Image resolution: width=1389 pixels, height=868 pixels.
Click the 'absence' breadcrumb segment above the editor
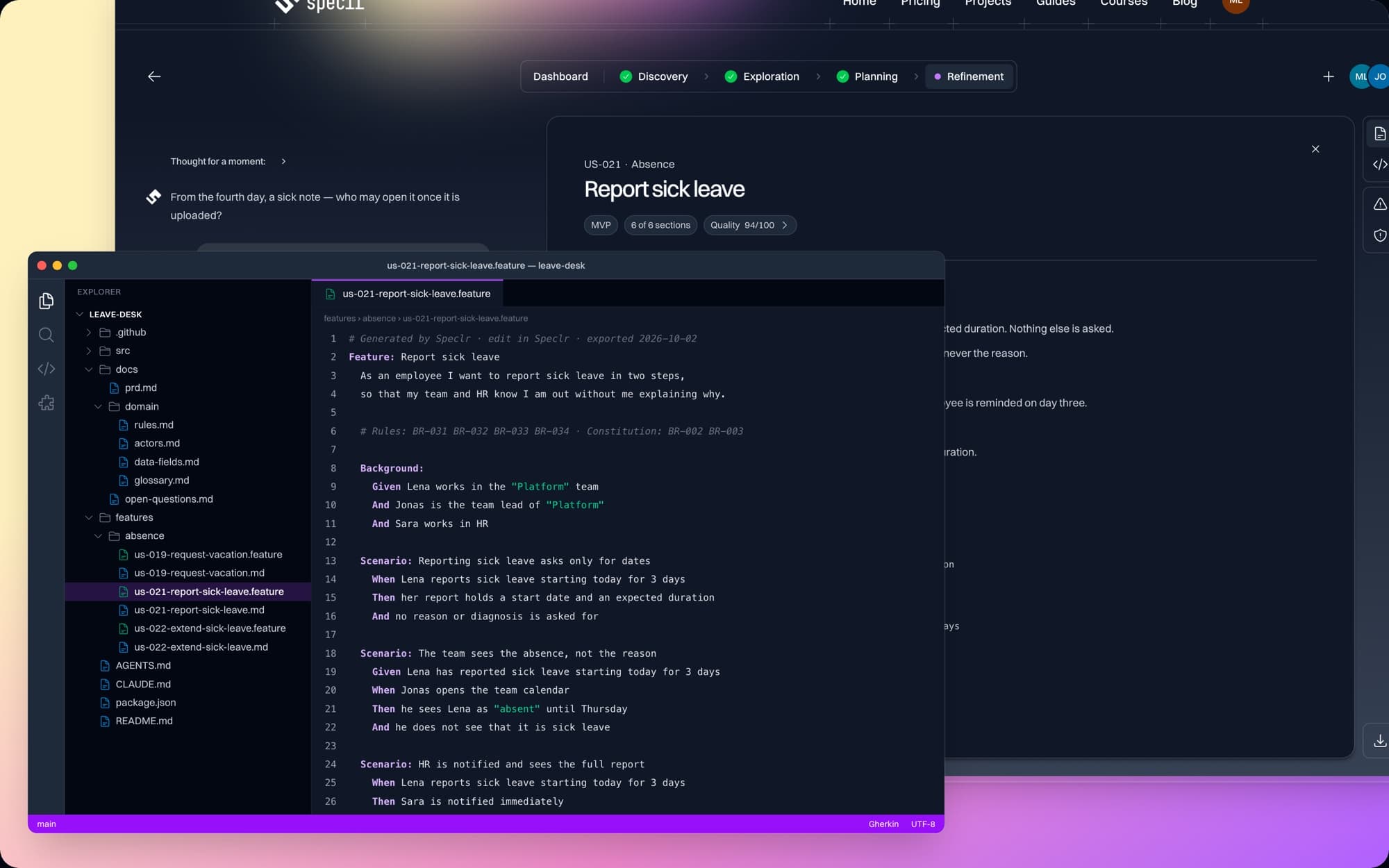(379, 319)
